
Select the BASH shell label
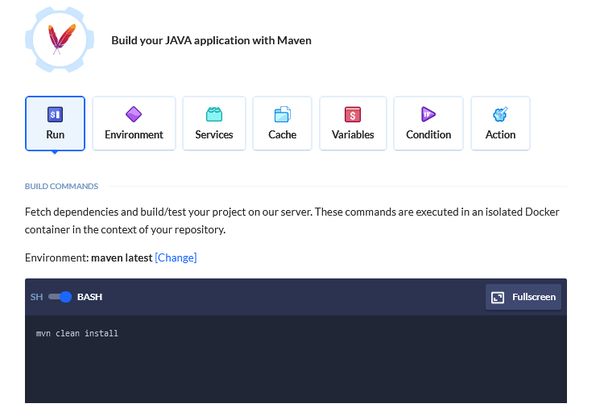[x=90, y=297]
